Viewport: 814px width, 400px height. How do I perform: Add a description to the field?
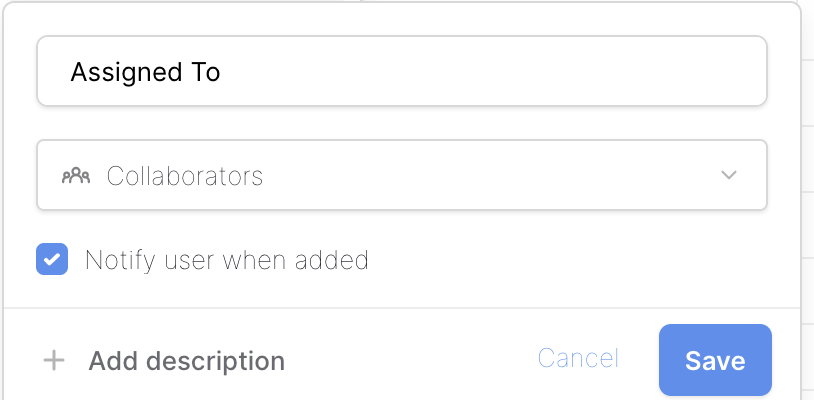click(x=164, y=361)
